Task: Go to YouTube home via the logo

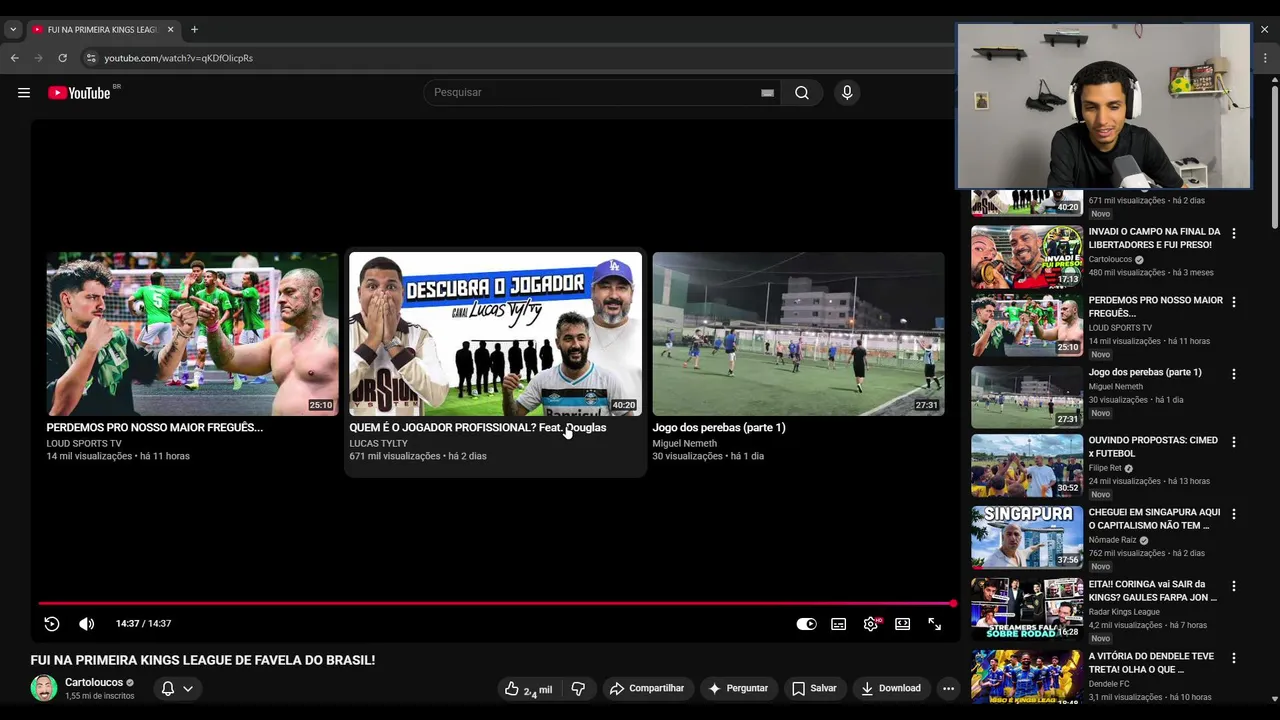Action: (x=79, y=93)
